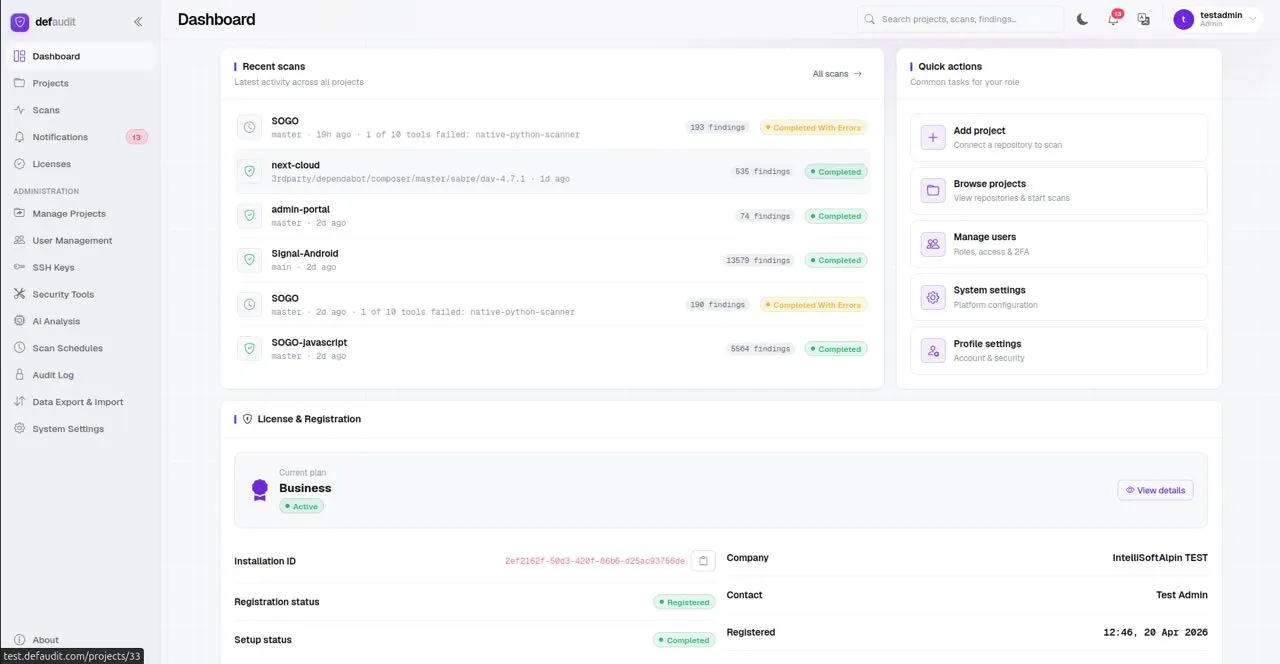The width and height of the screenshot is (1280, 664).
Task: Click the shield icon on Signal-Android row
Action: coord(249,260)
